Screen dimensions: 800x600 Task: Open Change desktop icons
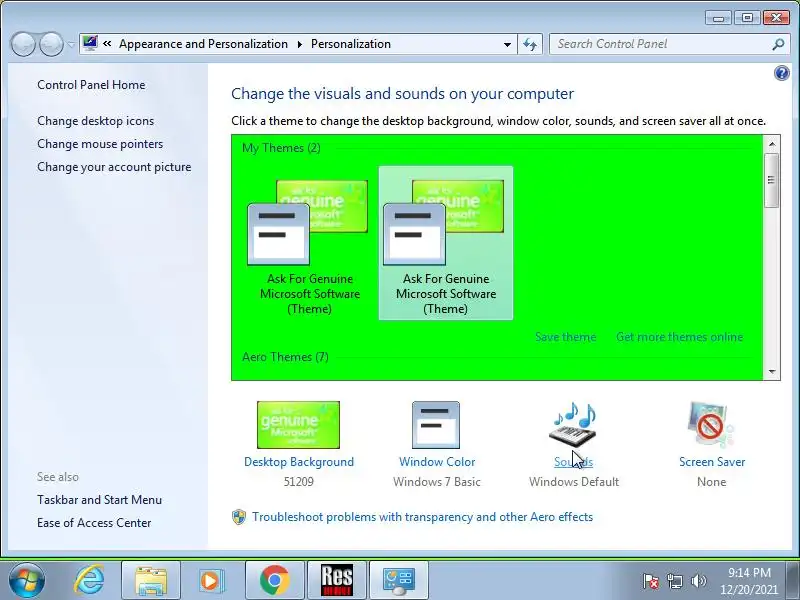pyautogui.click(x=95, y=121)
